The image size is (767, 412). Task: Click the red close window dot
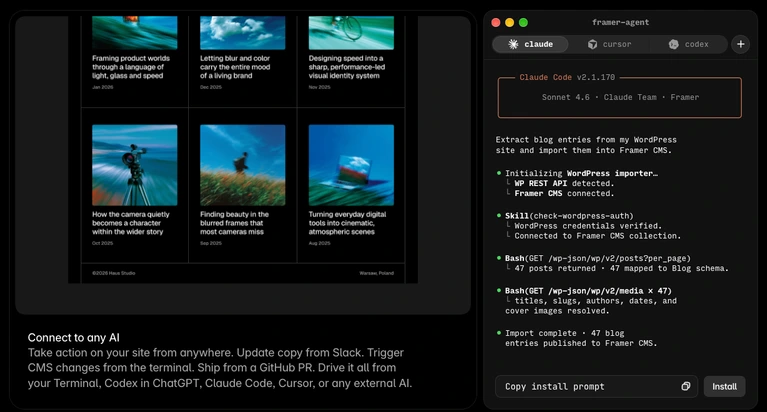tap(496, 23)
